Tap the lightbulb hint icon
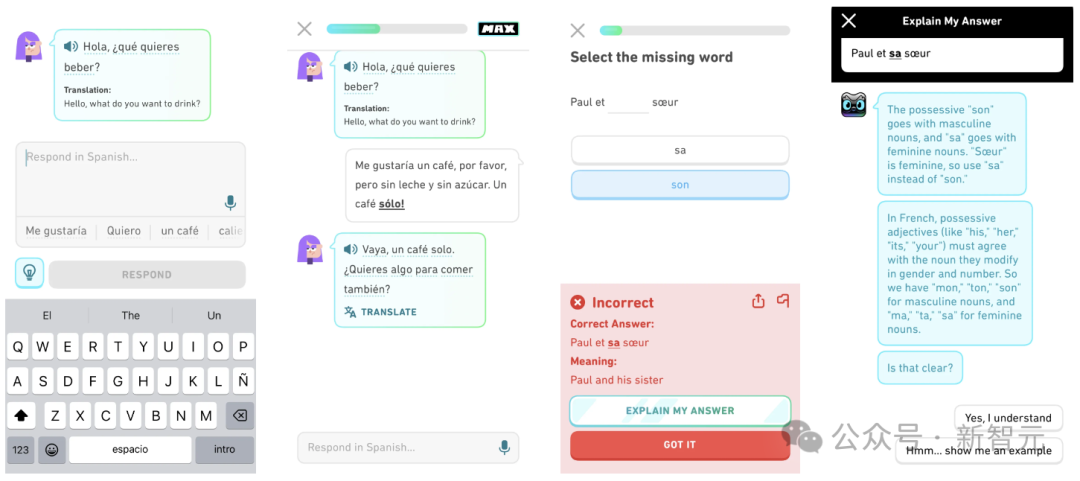Image resolution: width=1080 pixels, height=481 pixels. click(30, 273)
